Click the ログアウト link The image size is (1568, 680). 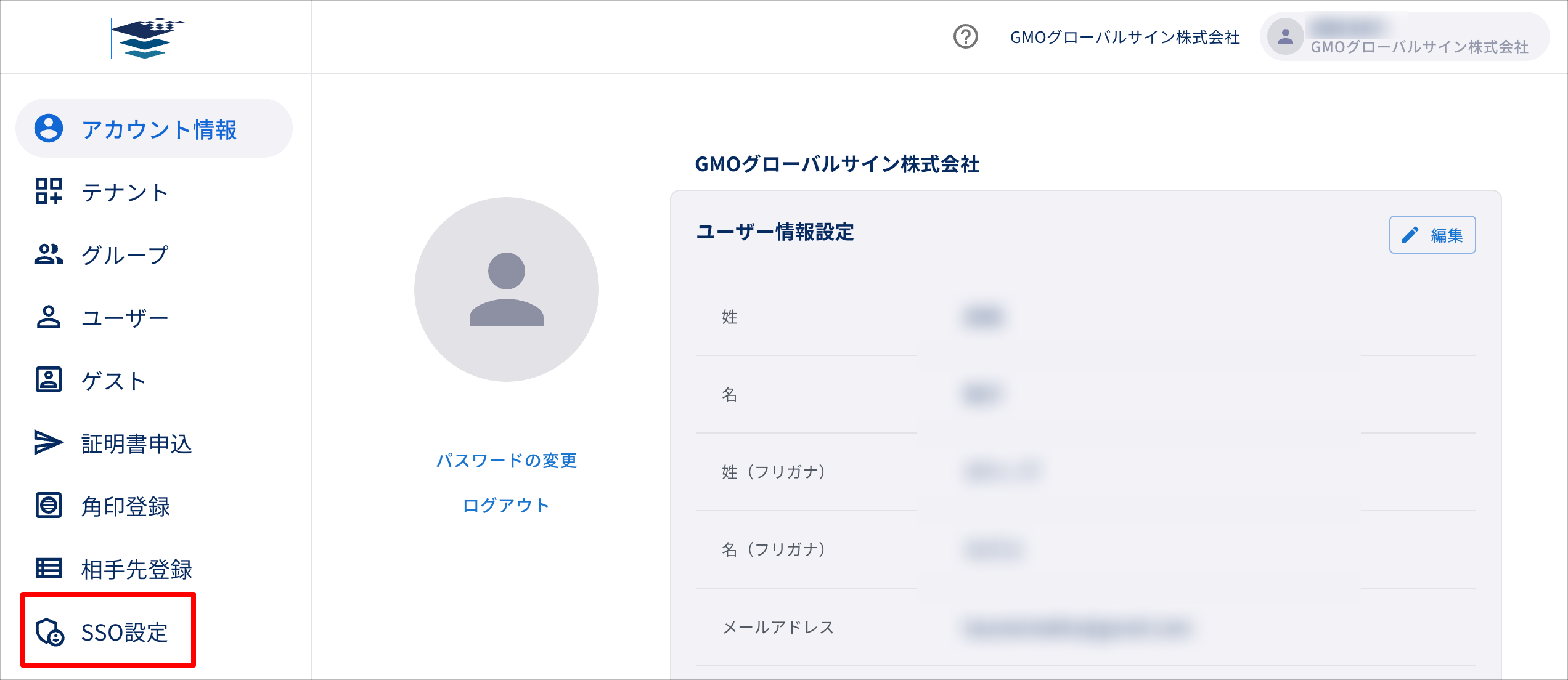(507, 505)
